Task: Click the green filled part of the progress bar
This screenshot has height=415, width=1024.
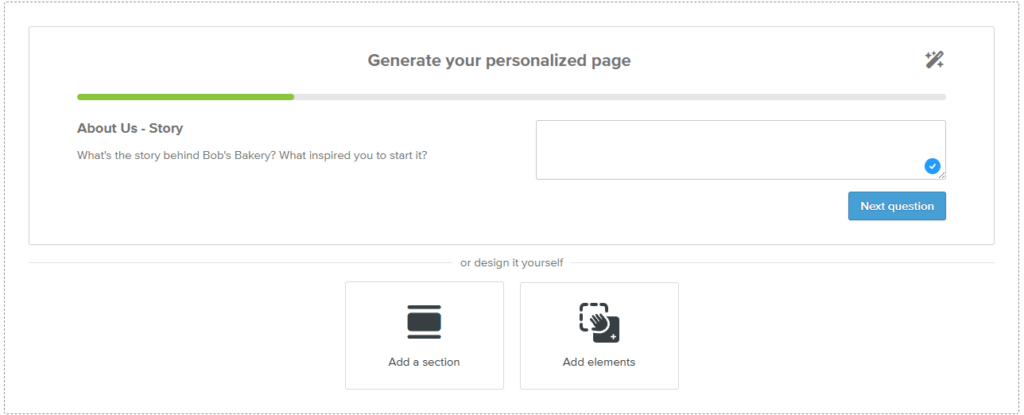Action: [185, 97]
